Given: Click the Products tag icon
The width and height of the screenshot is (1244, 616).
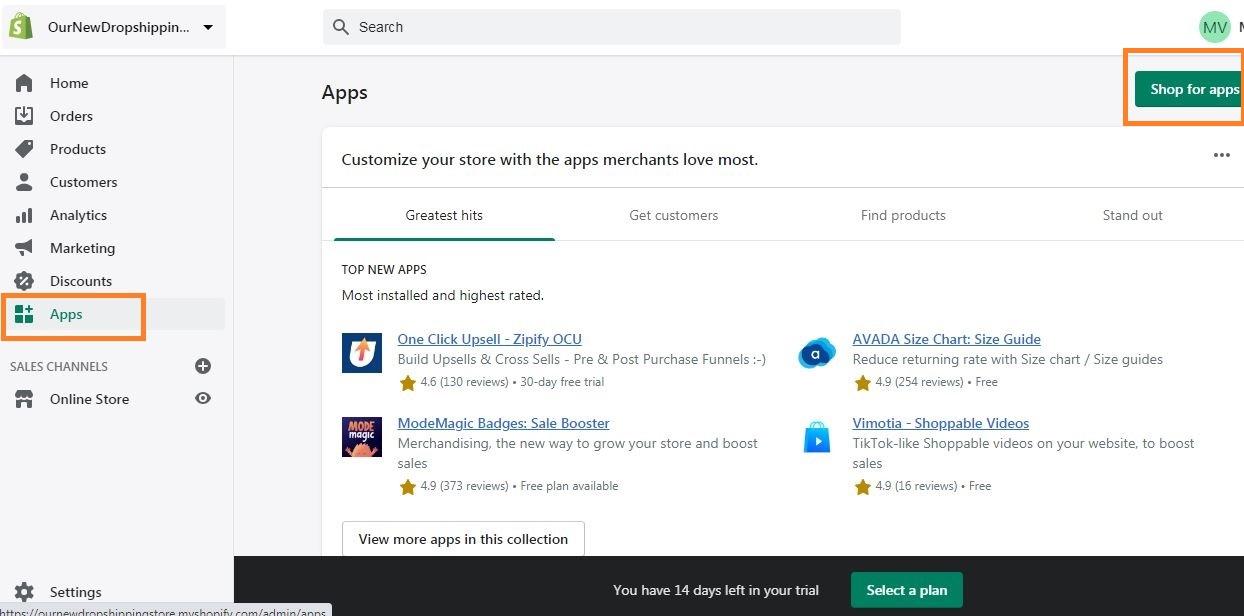Looking at the screenshot, I should tap(24, 149).
